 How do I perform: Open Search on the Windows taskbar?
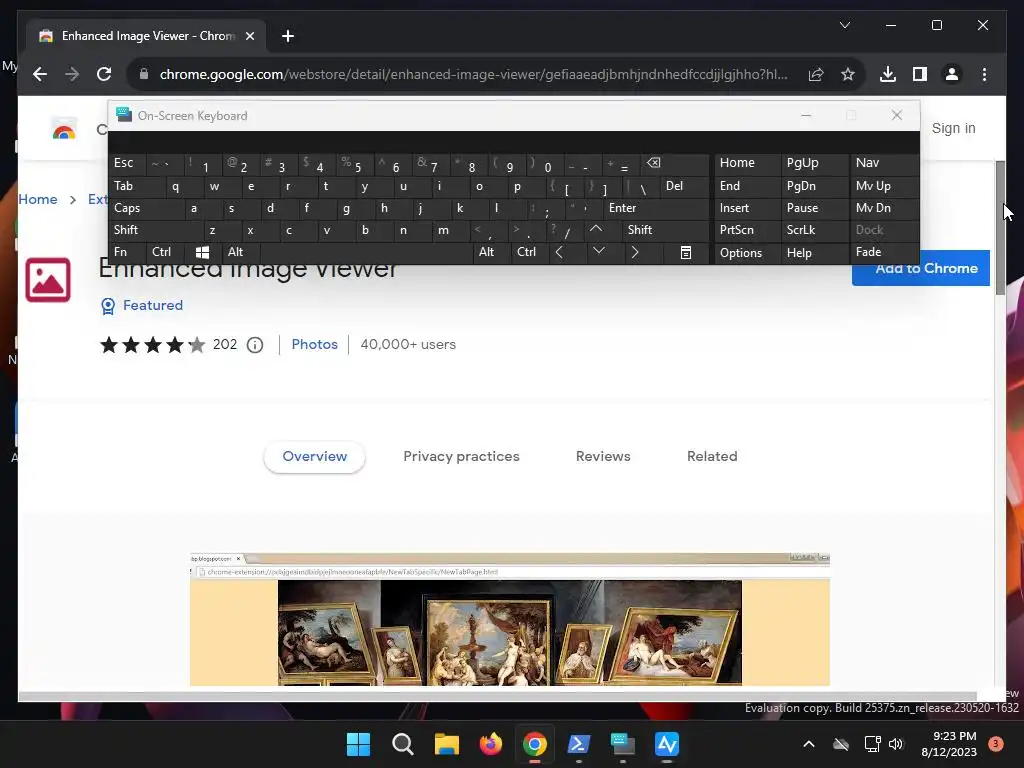pos(402,744)
